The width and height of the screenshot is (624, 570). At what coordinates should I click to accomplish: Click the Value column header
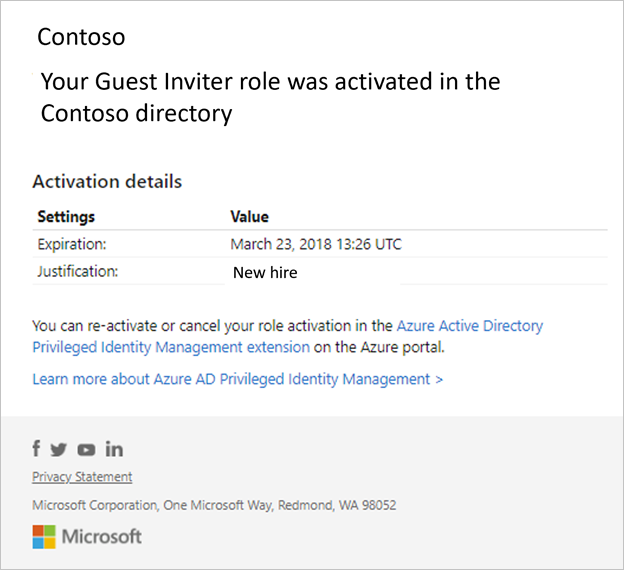point(250,217)
